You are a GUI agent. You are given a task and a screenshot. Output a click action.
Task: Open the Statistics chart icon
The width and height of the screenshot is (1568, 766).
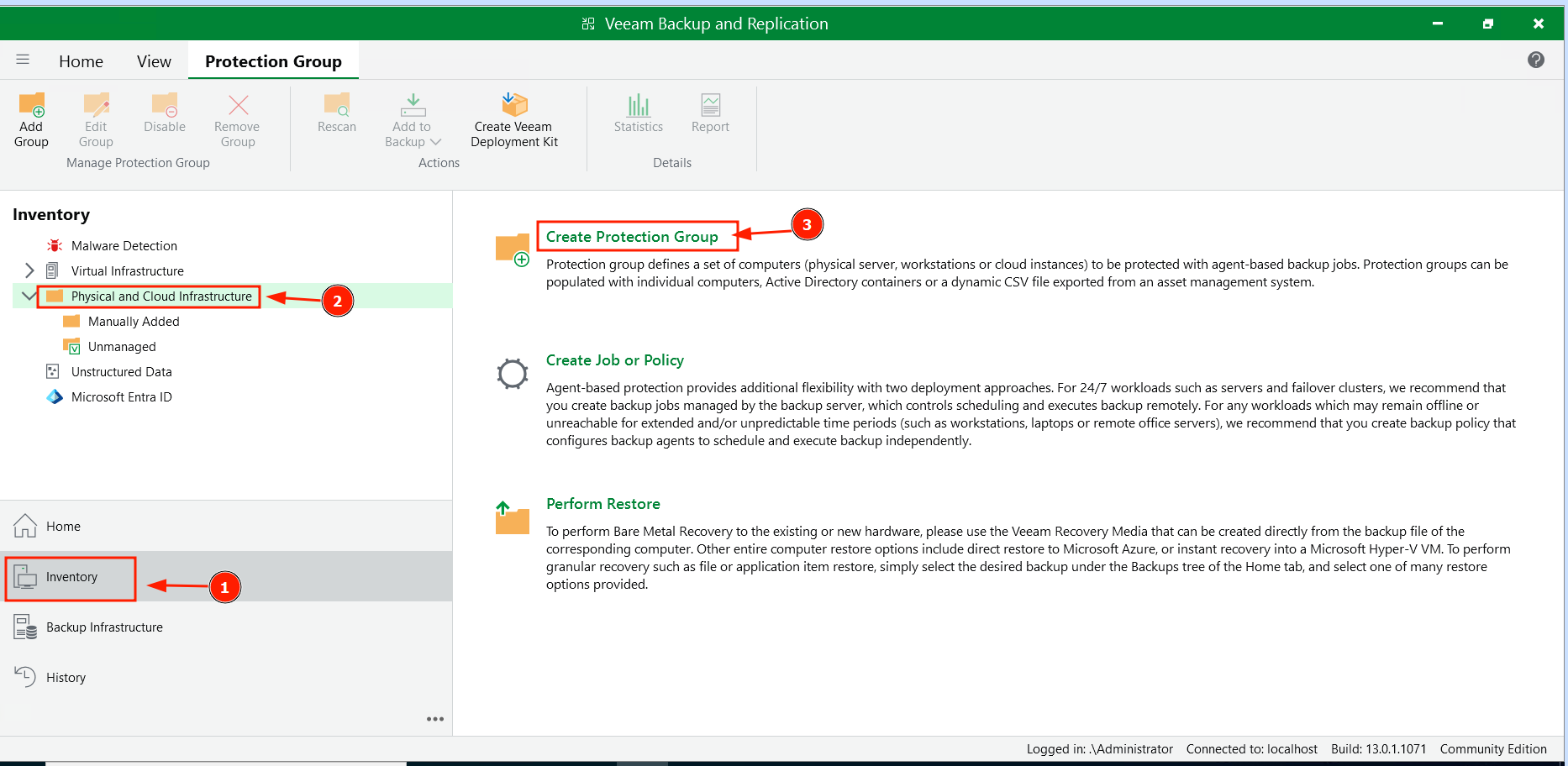point(639,105)
